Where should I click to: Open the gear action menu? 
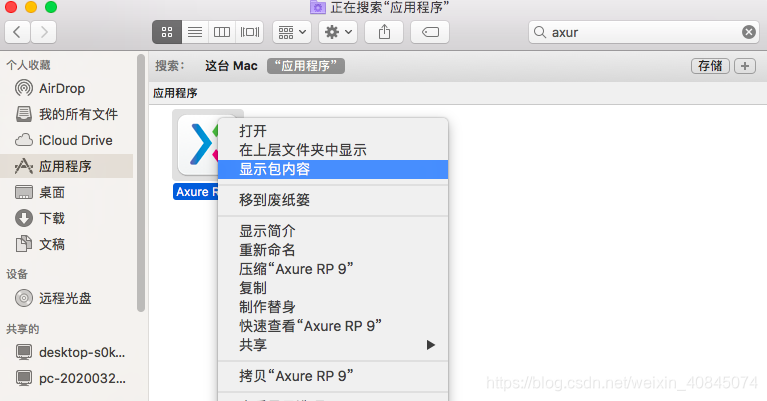point(338,32)
